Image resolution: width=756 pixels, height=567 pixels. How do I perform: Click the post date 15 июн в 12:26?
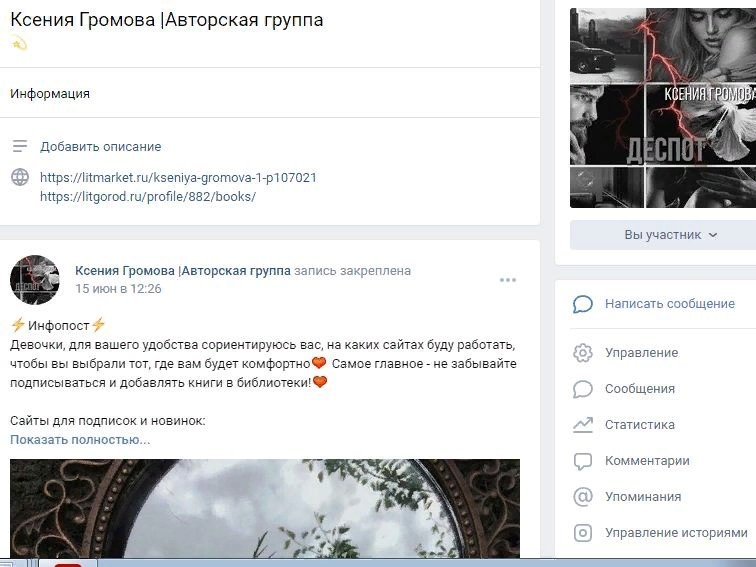118,289
